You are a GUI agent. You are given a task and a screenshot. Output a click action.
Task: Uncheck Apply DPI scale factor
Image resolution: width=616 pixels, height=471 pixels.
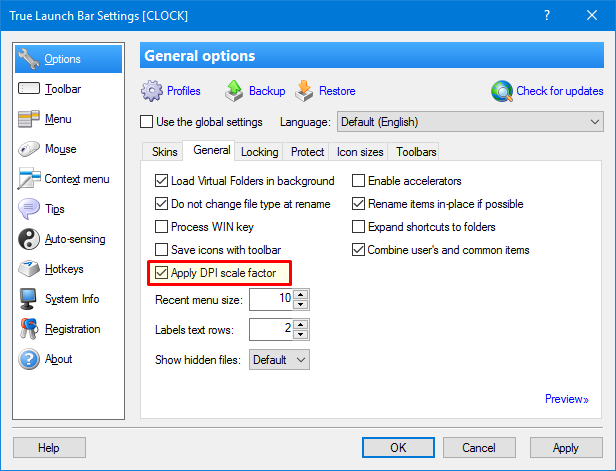point(162,273)
